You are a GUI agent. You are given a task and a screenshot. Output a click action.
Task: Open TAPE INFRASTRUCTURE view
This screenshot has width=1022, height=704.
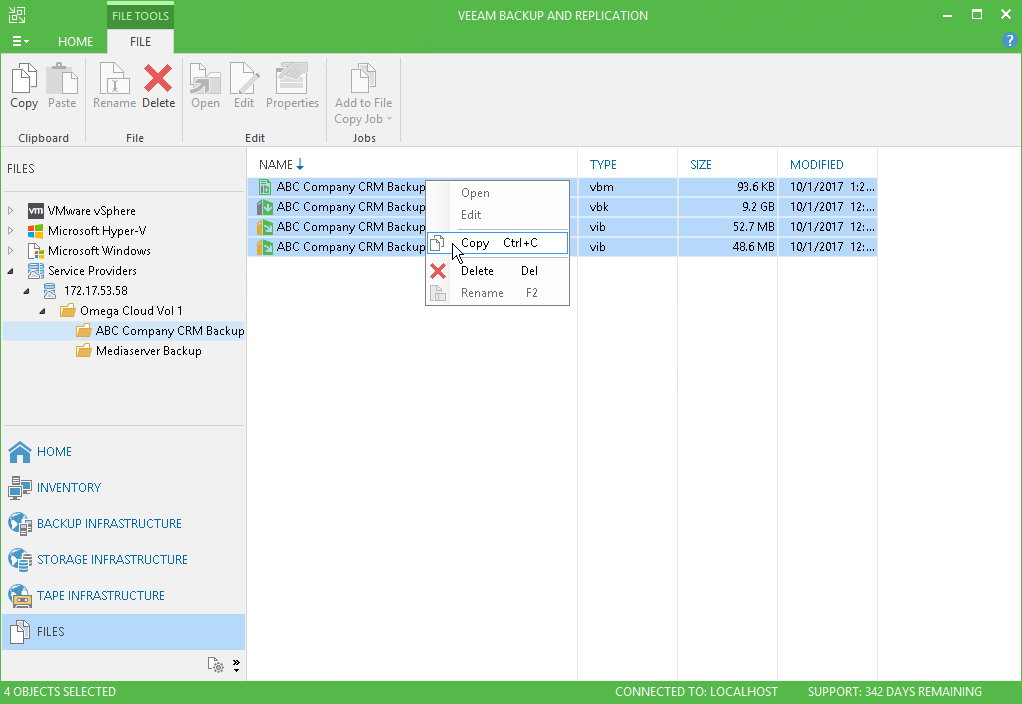pyautogui.click(x=100, y=595)
